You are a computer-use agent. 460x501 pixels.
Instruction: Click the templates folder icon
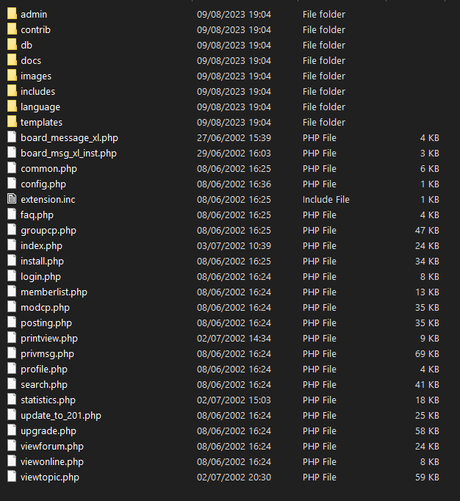(x=12, y=122)
